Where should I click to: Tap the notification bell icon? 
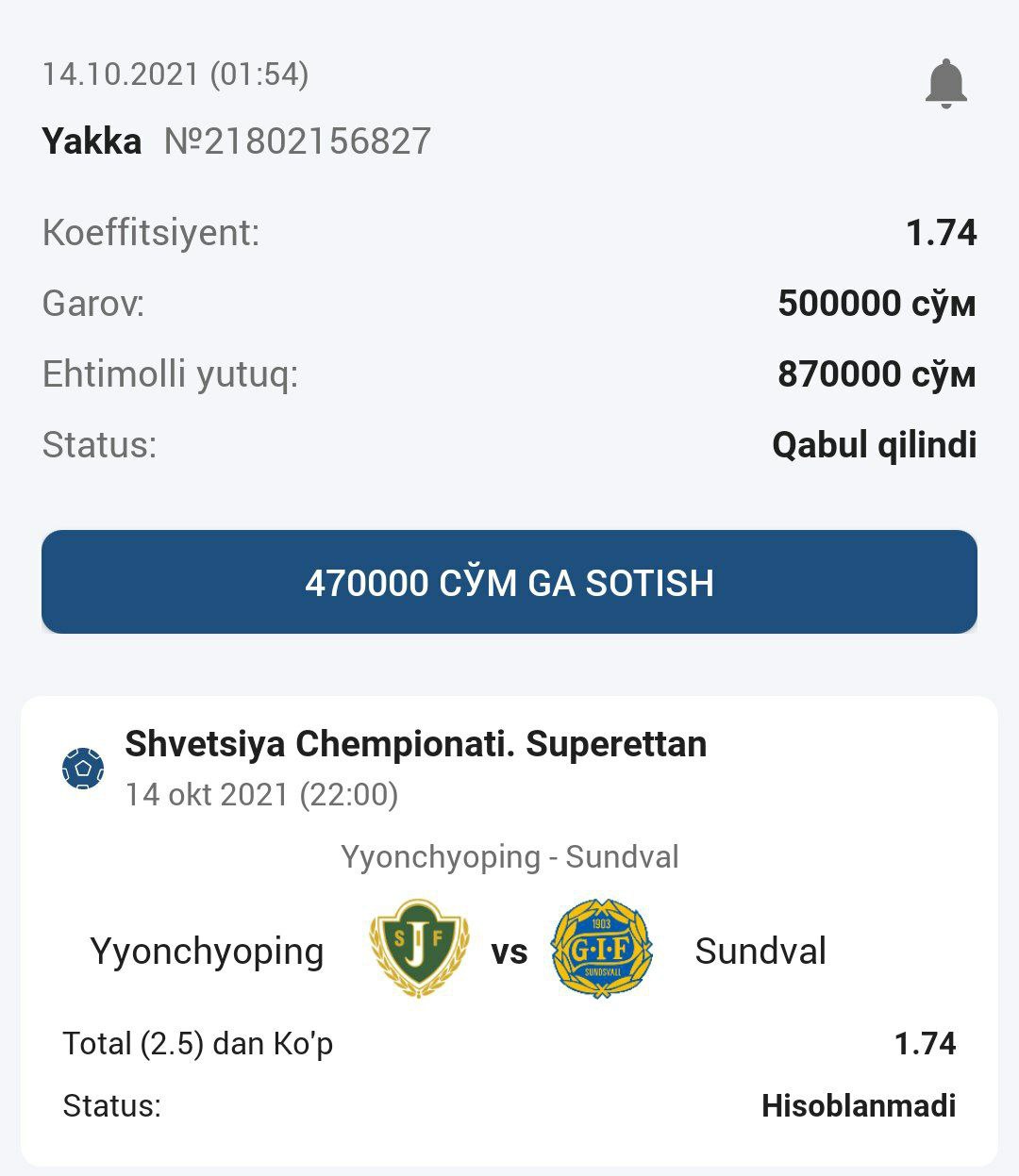tap(945, 83)
